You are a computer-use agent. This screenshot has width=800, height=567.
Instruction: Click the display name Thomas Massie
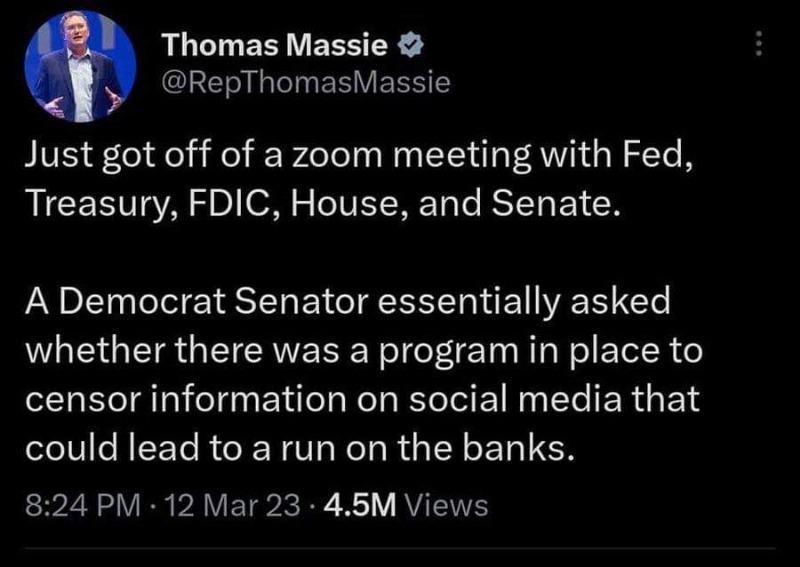coord(278,44)
